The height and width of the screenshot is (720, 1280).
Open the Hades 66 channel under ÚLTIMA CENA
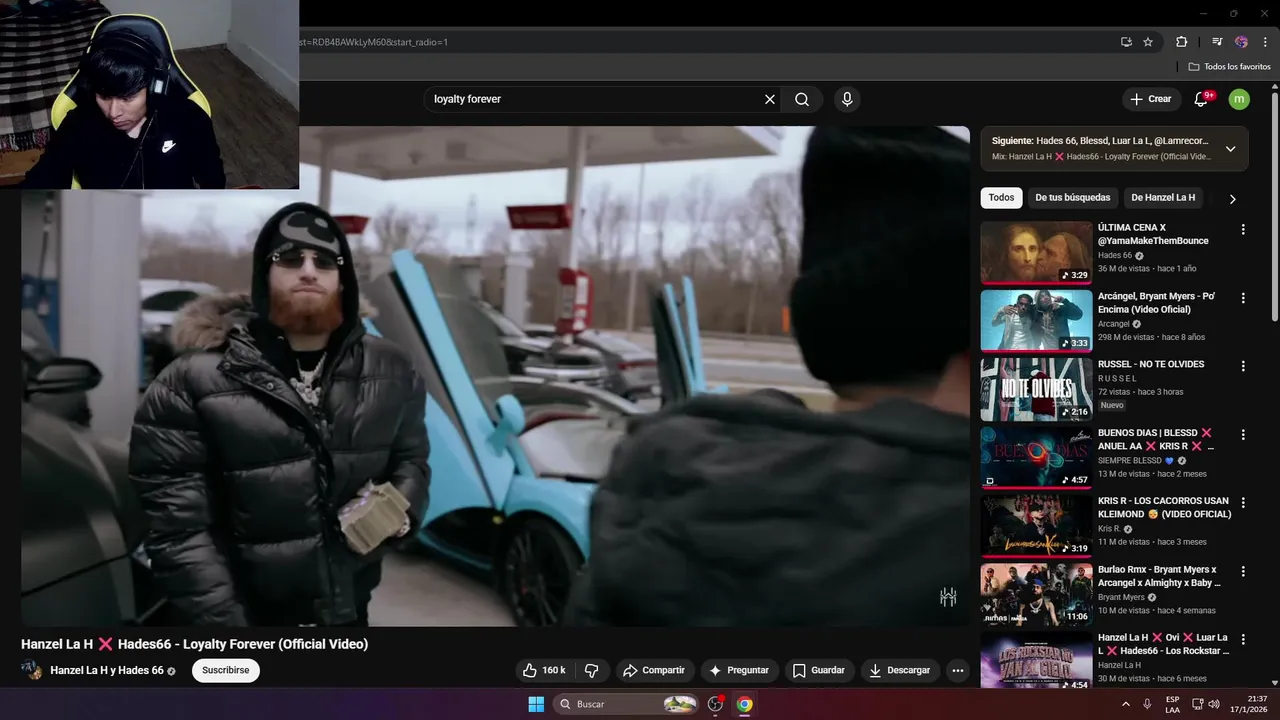click(1115, 255)
